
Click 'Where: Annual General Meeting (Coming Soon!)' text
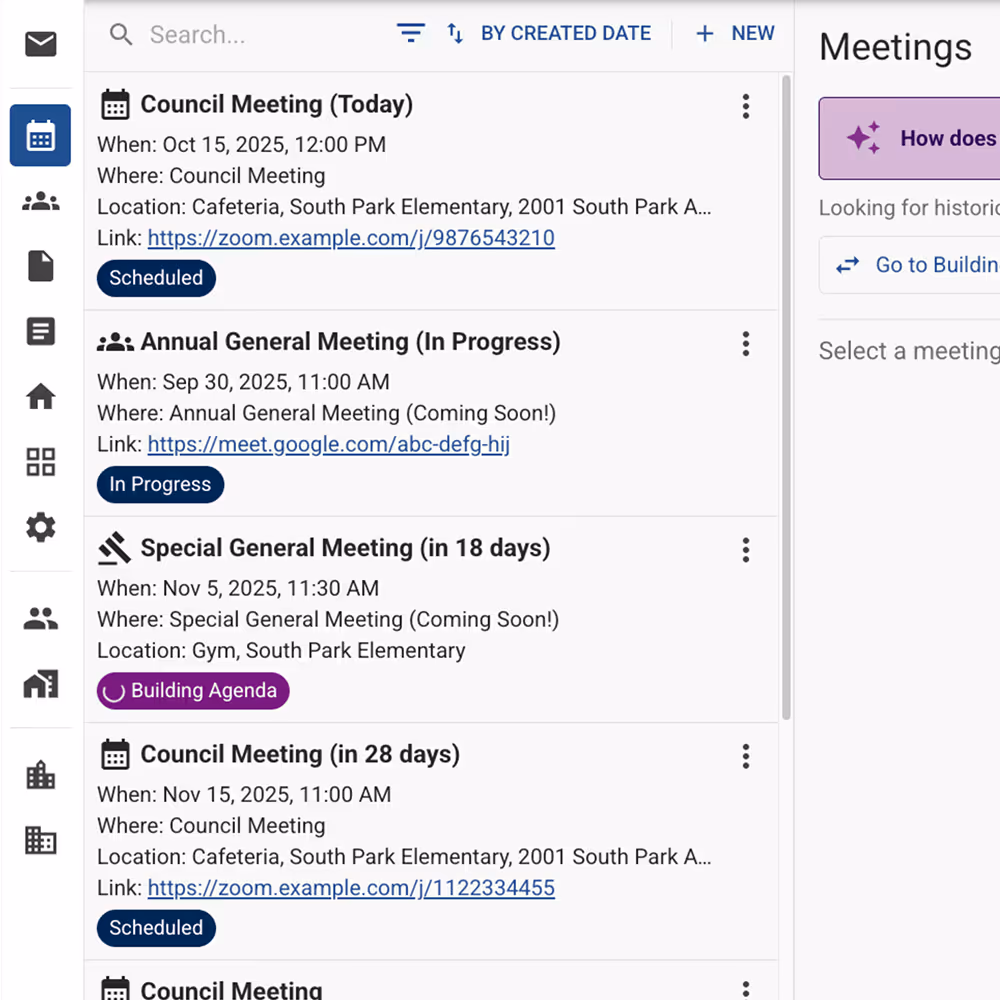327,413
